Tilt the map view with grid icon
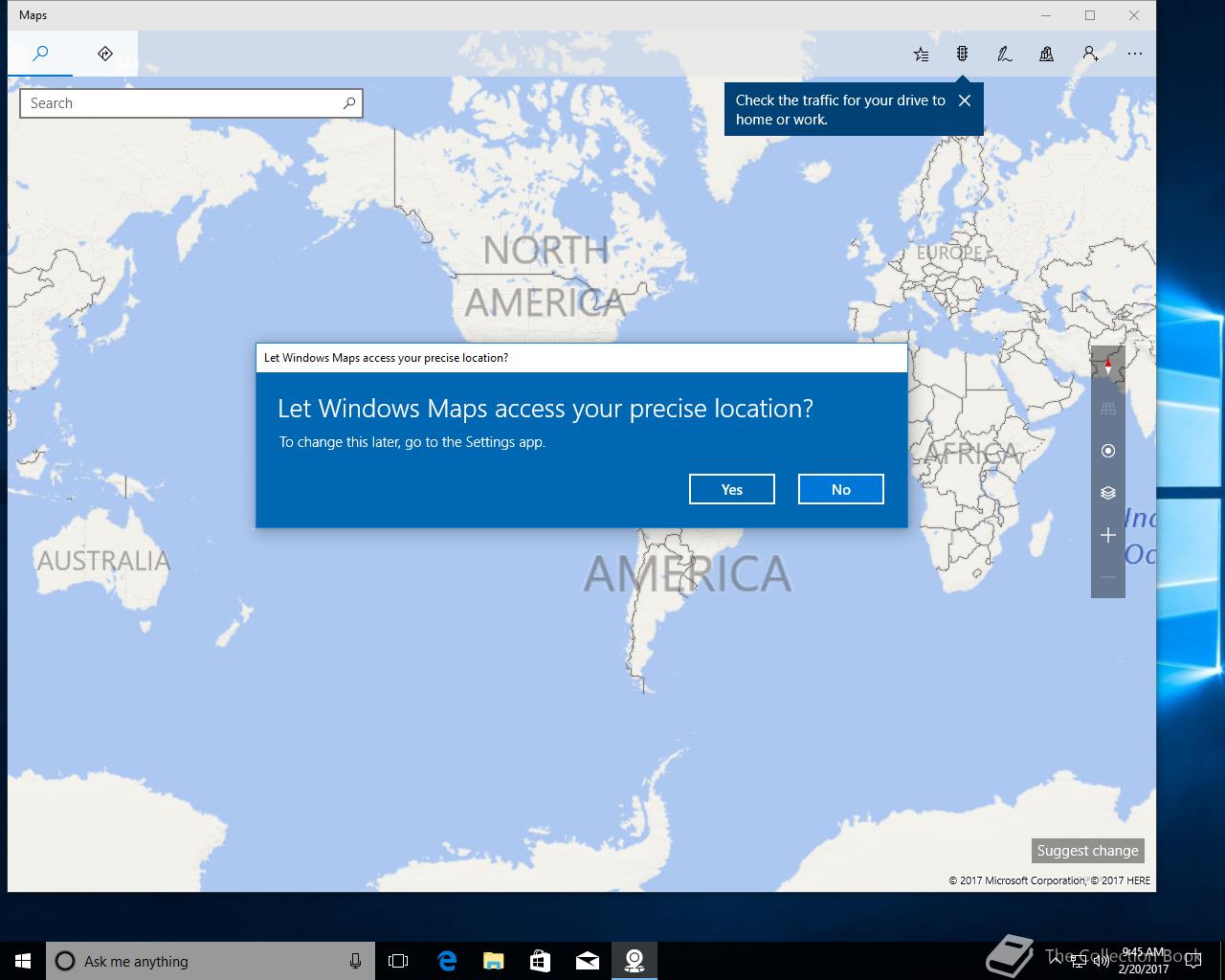This screenshot has height=980, width=1225. [1108, 409]
